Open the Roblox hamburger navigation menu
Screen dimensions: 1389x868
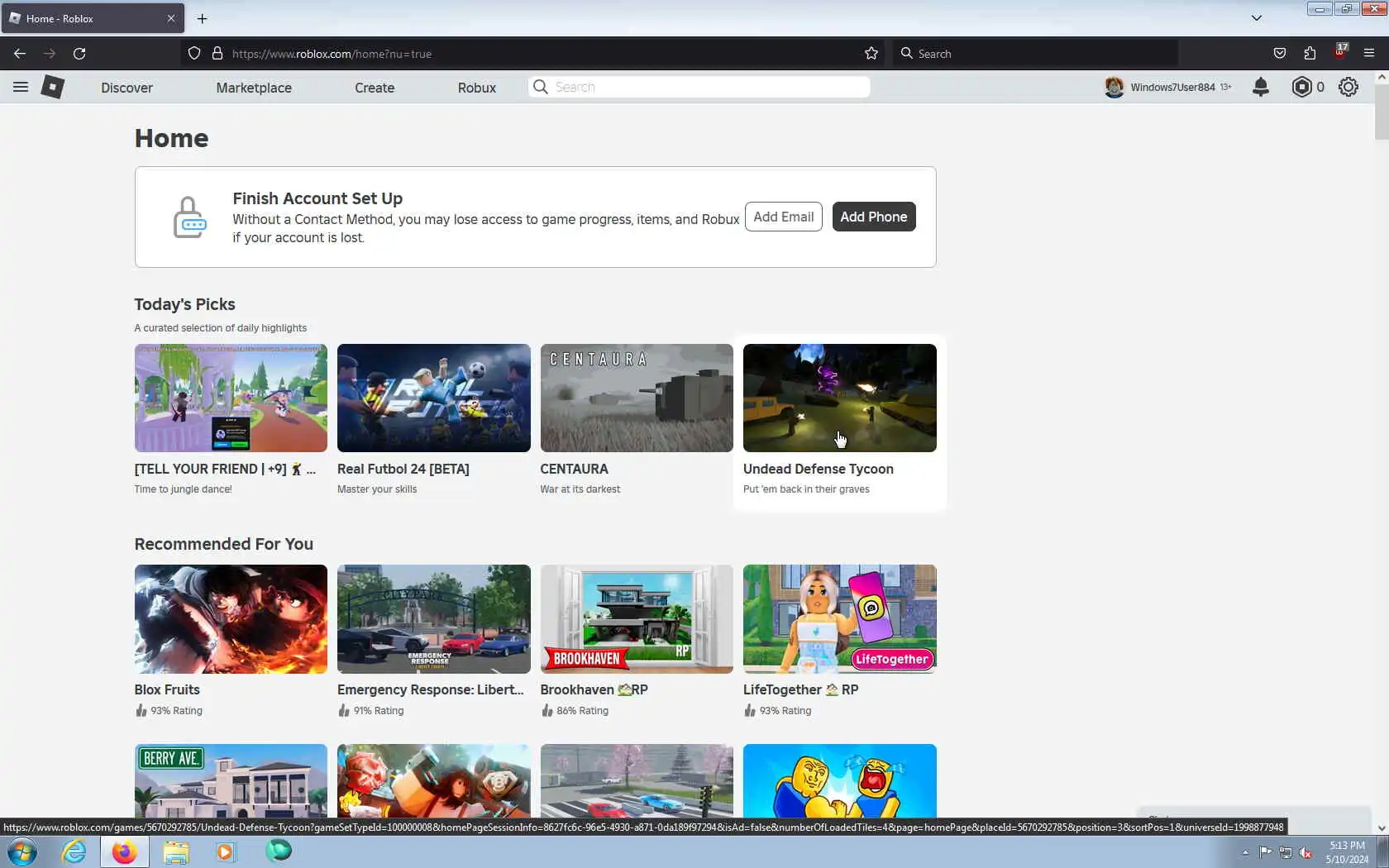tap(21, 87)
